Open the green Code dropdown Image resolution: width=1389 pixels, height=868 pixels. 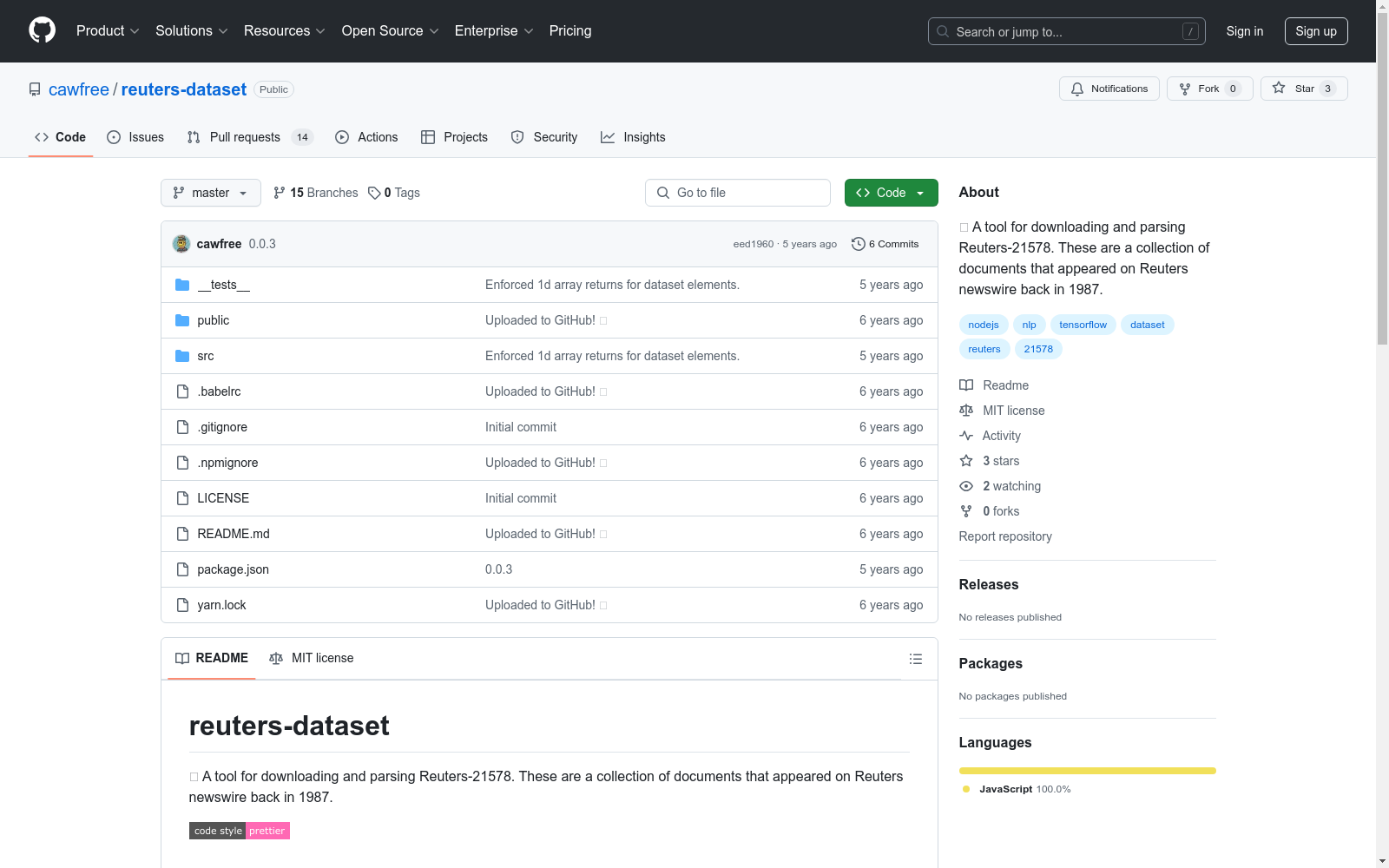(891, 193)
